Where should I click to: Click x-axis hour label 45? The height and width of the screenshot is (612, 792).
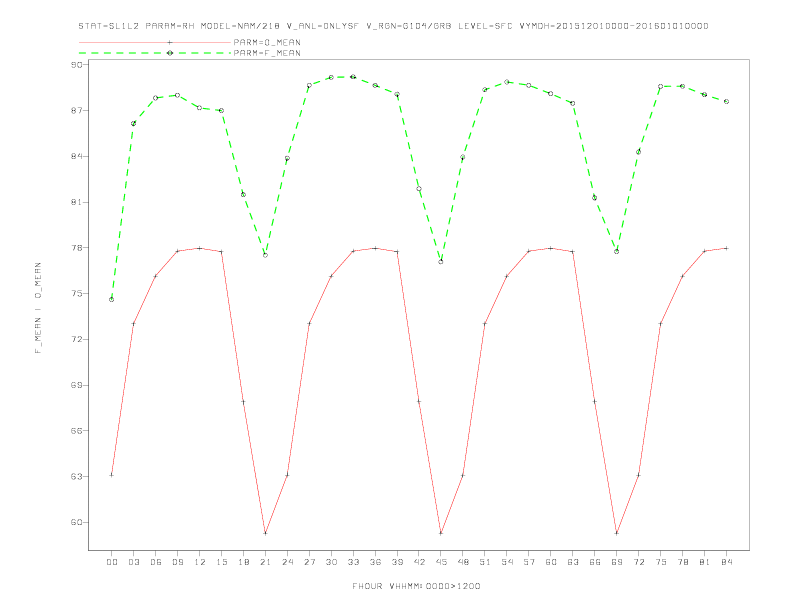click(441, 562)
